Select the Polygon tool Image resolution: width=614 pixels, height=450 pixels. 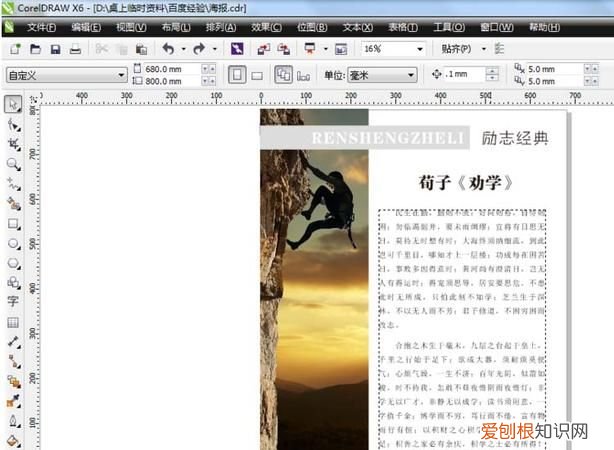[14, 263]
